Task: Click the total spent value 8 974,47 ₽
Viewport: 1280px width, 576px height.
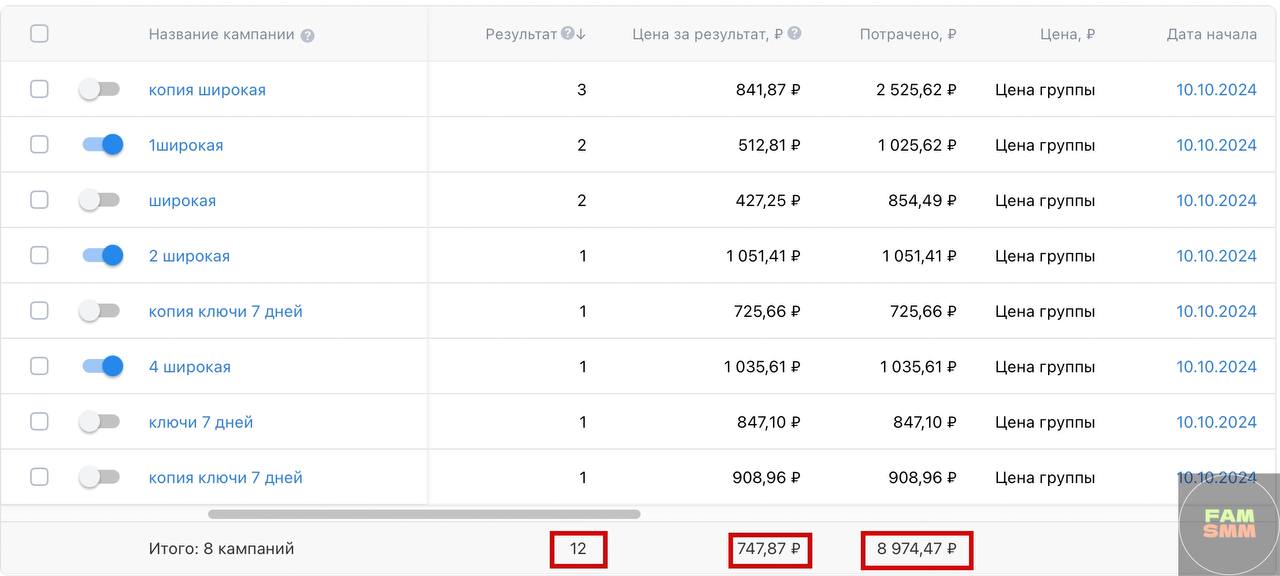Action: 917,549
